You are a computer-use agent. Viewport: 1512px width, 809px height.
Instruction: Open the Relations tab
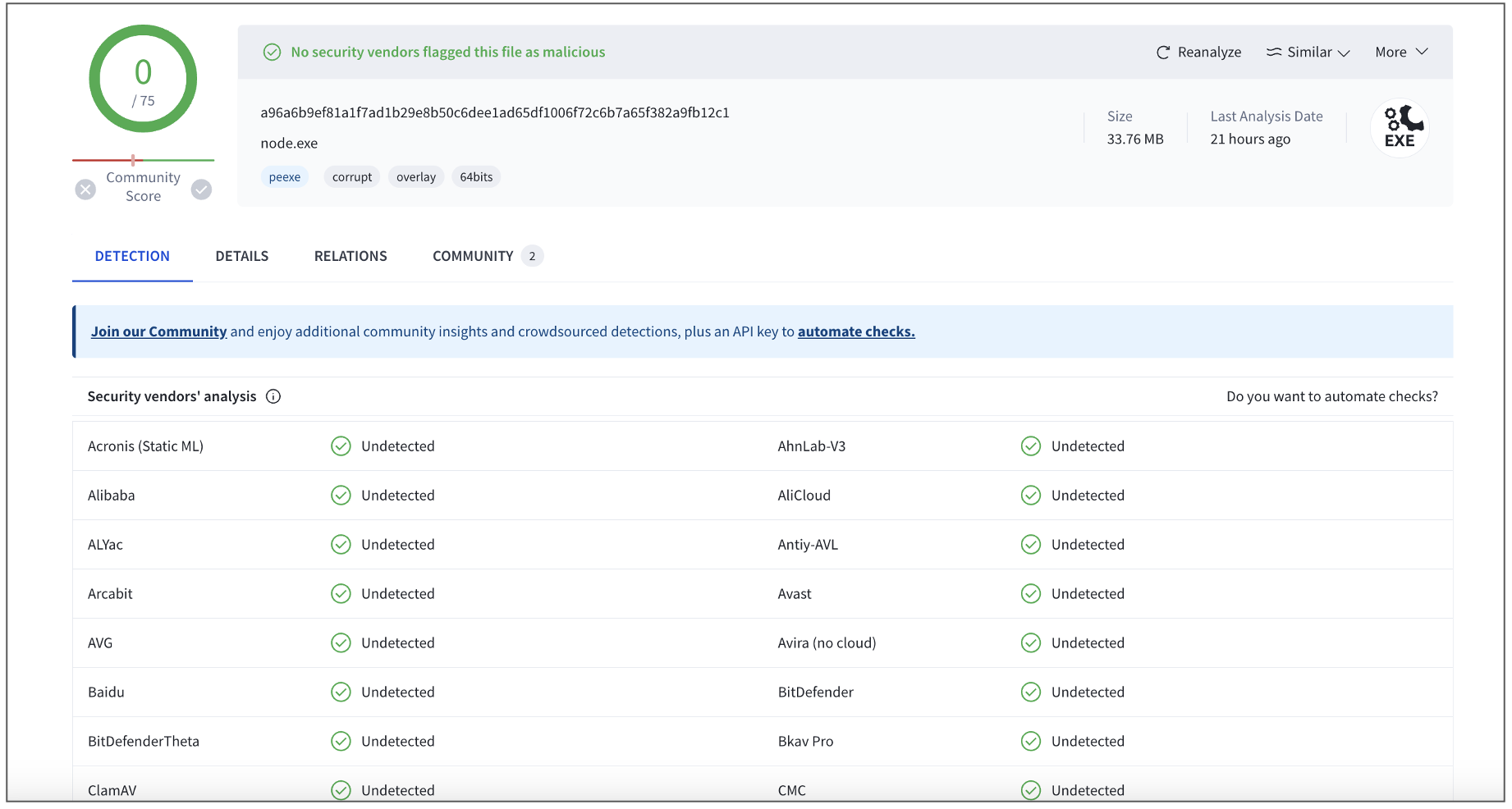[351, 256]
